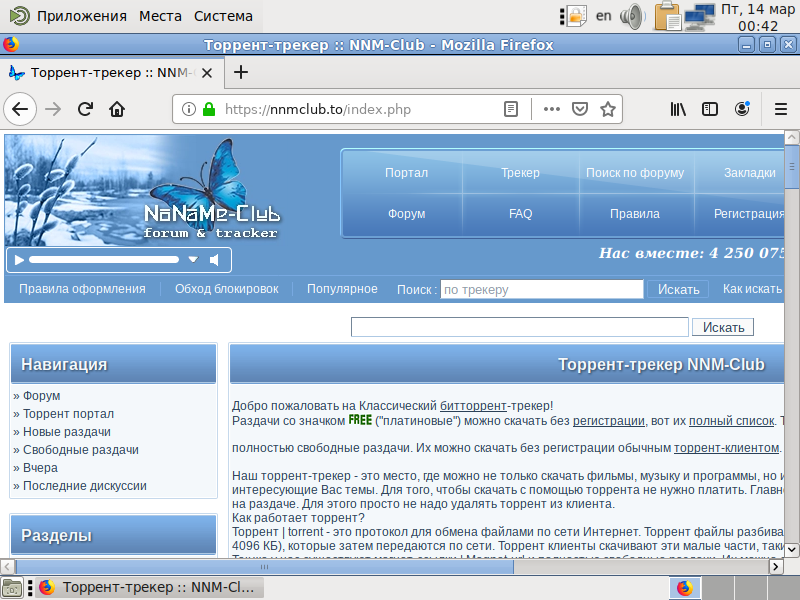Open the Популярное link
The width and height of the screenshot is (800, 600).
tap(342, 289)
